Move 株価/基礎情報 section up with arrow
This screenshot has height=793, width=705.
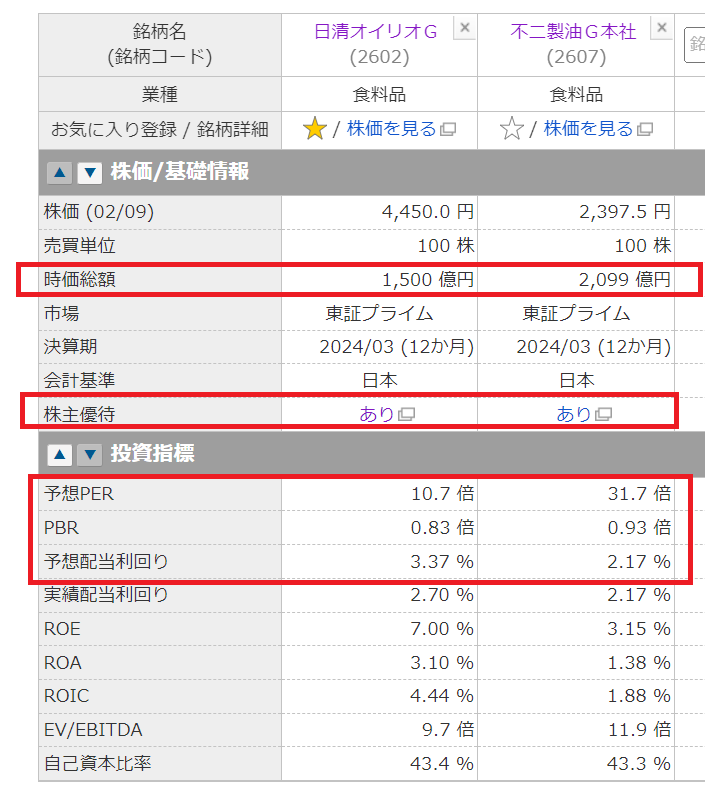pos(60,172)
